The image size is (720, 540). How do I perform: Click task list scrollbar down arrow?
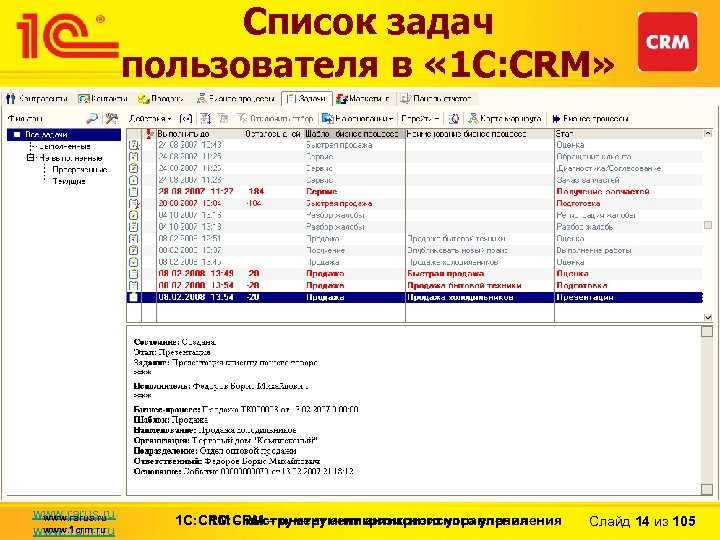708,317
